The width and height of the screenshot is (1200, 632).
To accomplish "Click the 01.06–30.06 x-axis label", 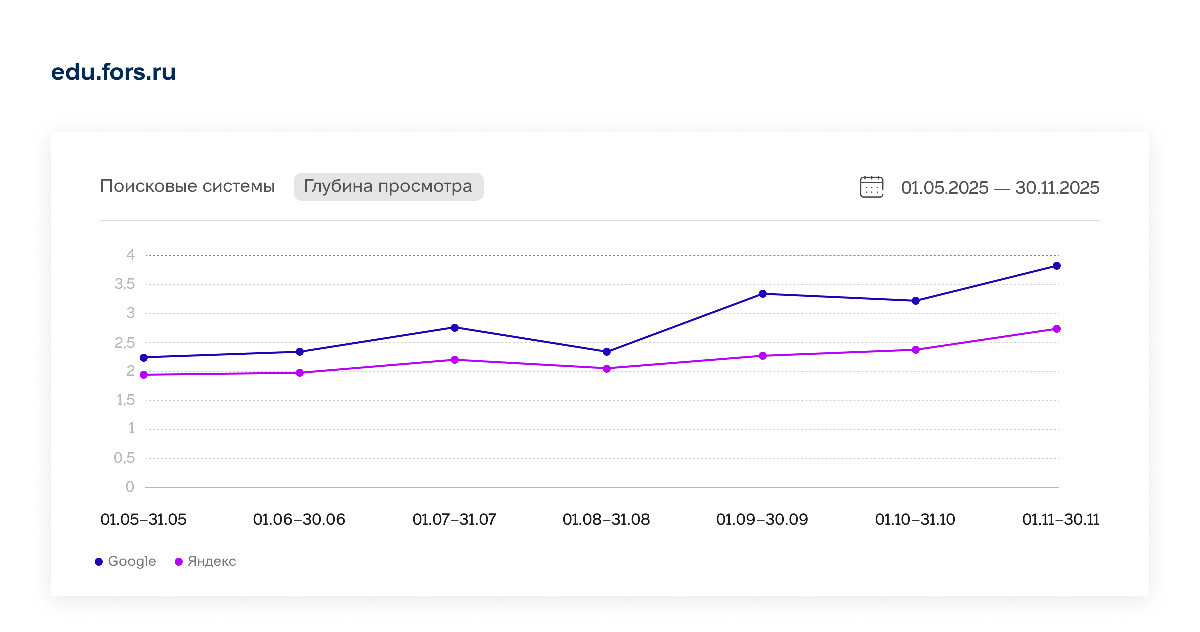I will click(x=299, y=520).
